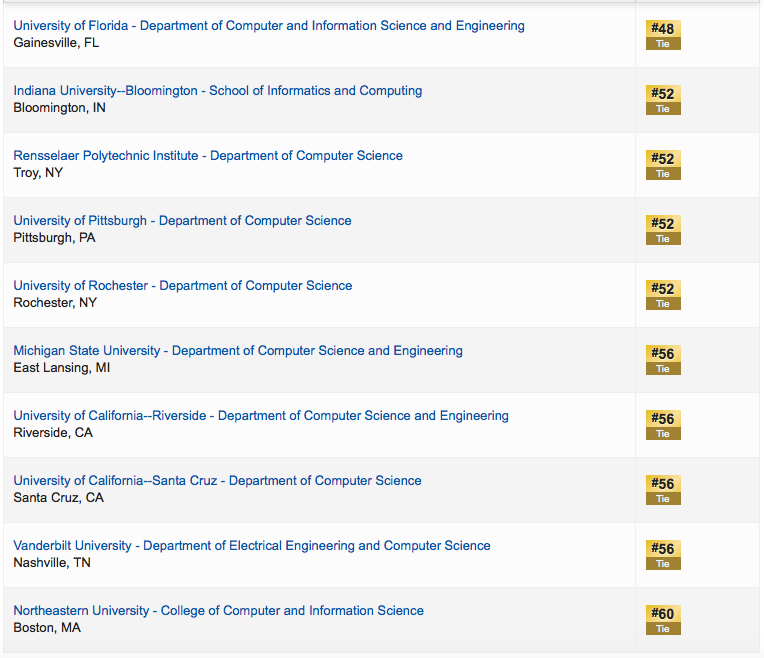The image size is (764, 658).
Task: Click Michigan State's #56 rank badge
Action: (x=663, y=360)
